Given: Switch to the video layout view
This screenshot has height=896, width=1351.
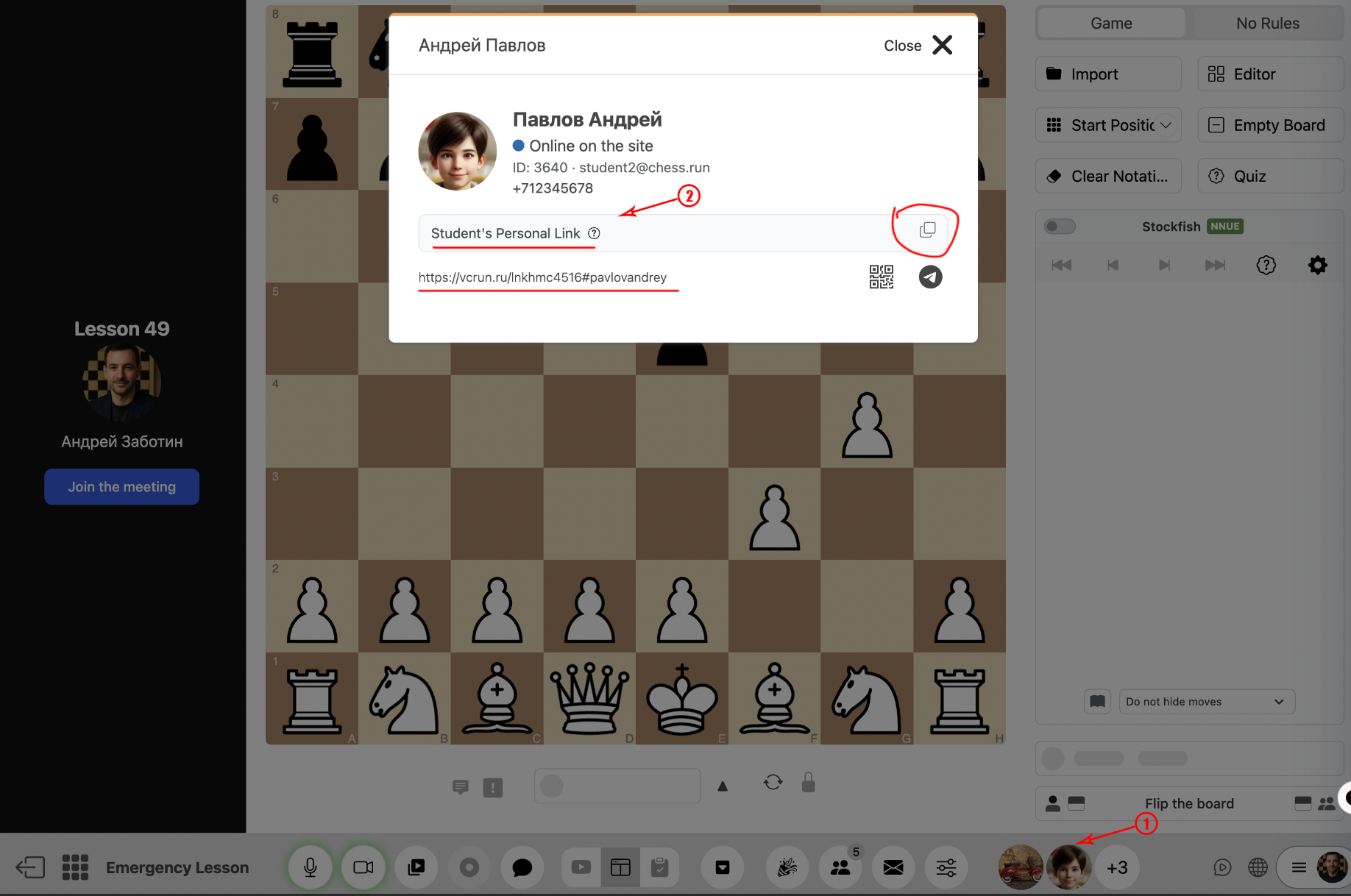Looking at the screenshot, I should pos(581,867).
